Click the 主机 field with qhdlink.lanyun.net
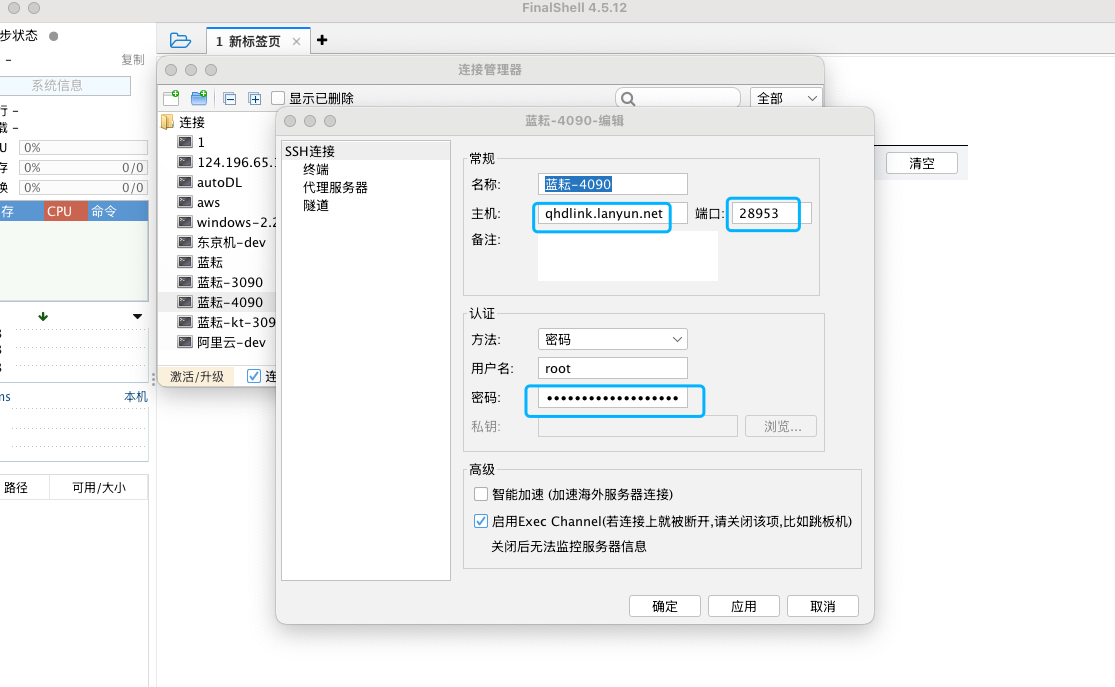1115x687 pixels. pyautogui.click(x=612, y=213)
